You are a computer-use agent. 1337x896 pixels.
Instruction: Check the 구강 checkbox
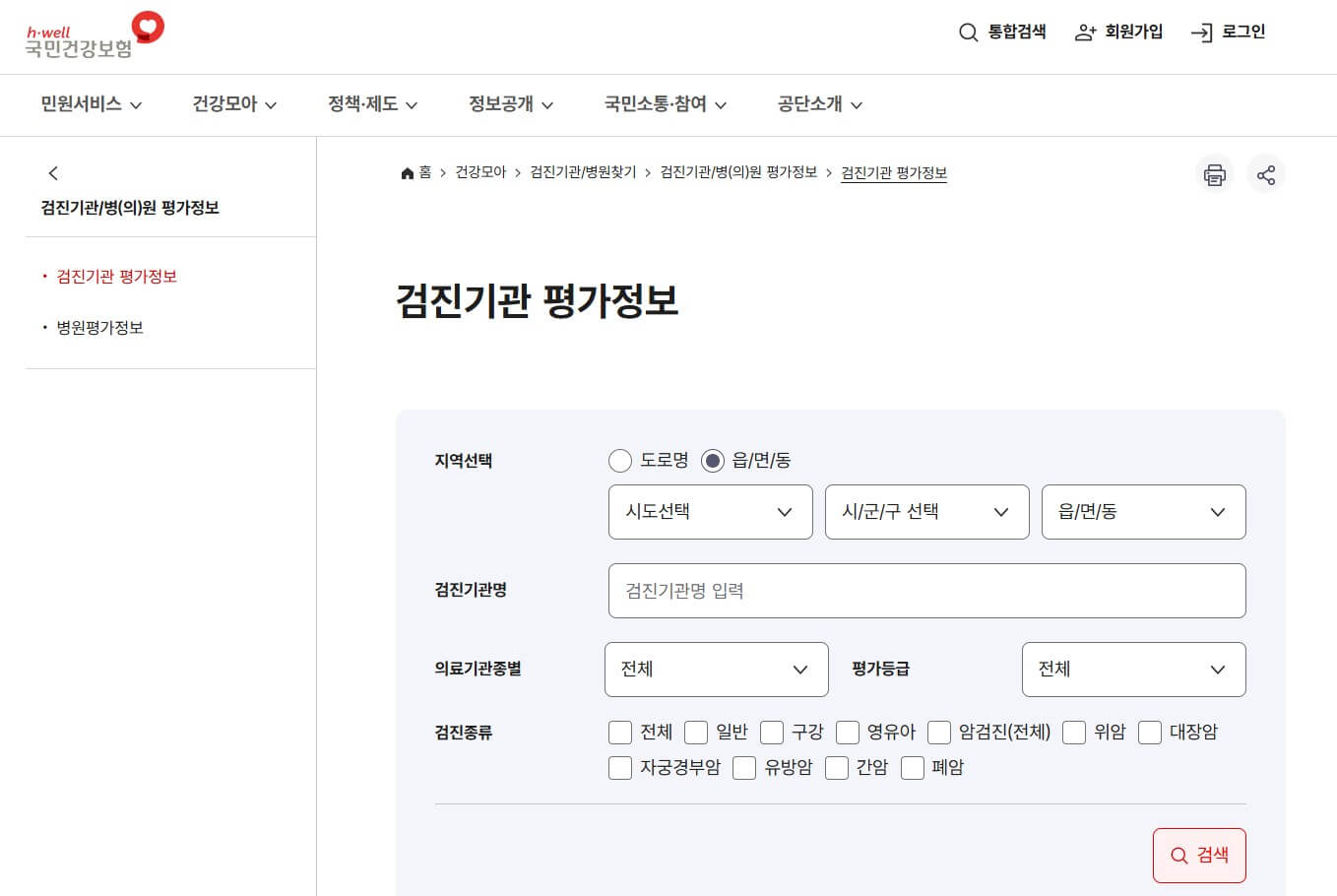click(772, 733)
